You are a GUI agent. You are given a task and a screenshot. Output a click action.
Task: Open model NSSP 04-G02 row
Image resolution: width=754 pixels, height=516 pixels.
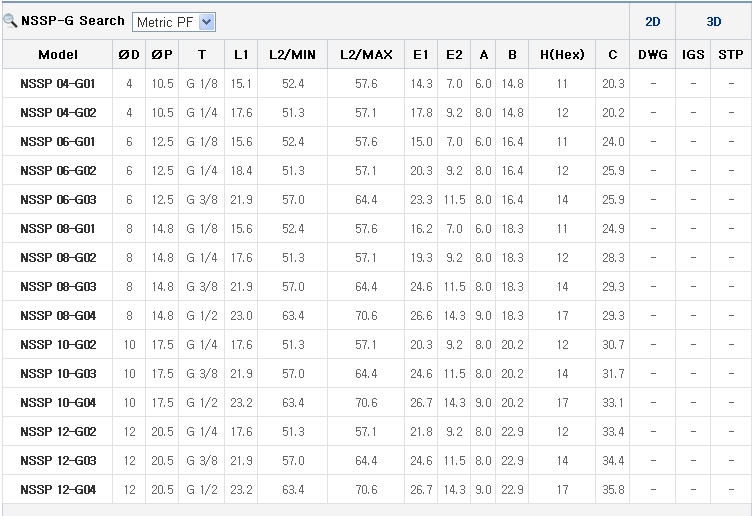click(x=58, y=113)
